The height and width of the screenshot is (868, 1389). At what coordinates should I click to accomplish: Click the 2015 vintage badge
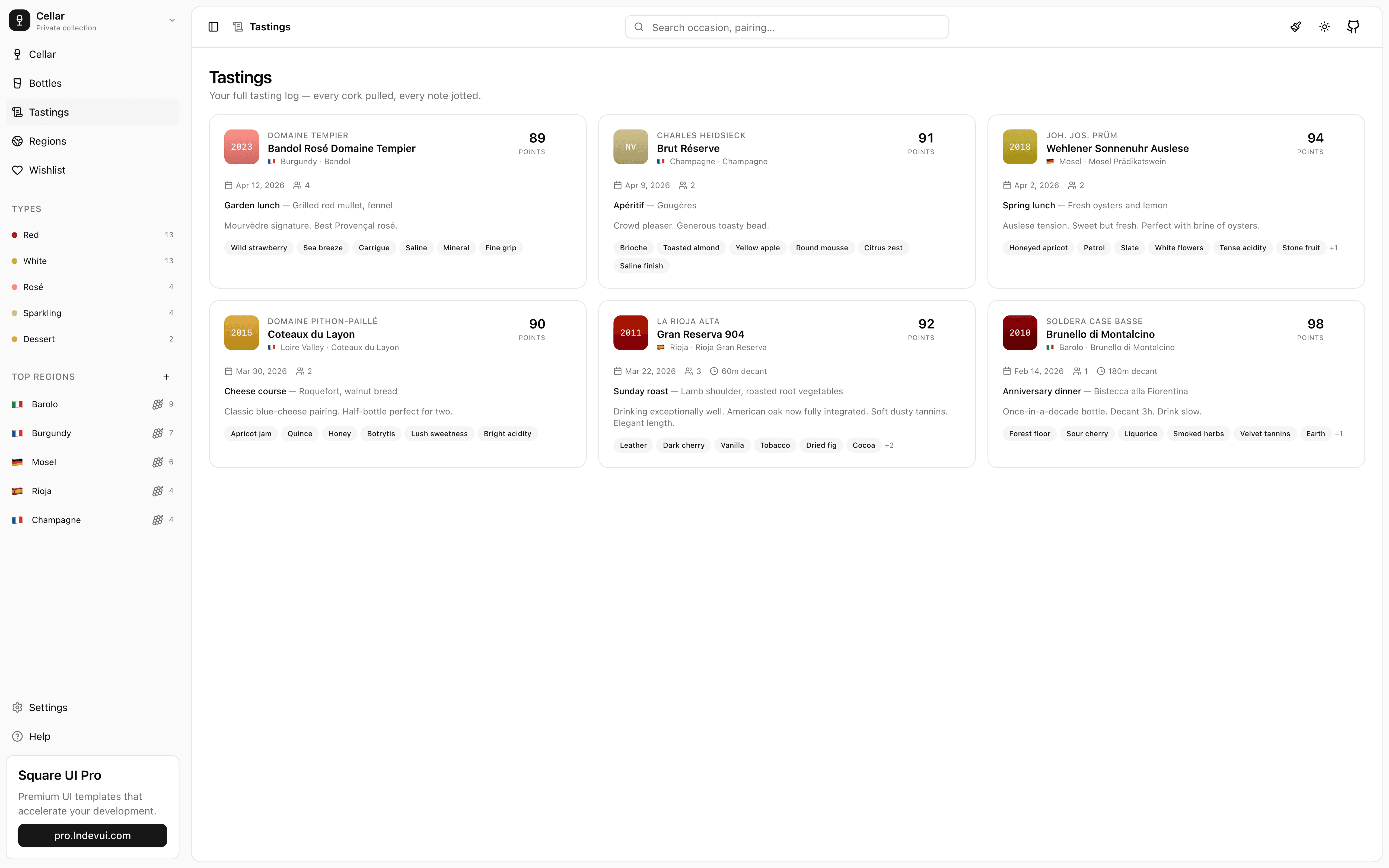(x=242, y=333)
